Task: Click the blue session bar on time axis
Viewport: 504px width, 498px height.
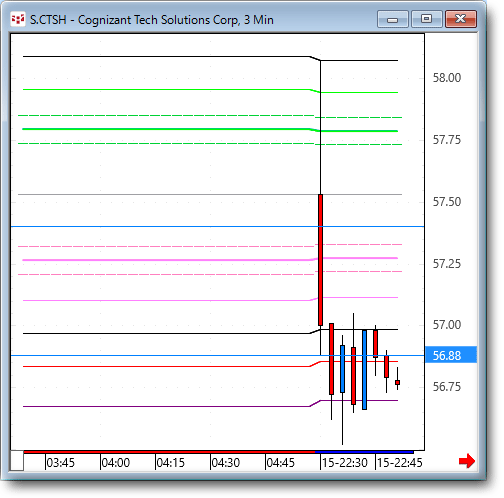Action: click(364, 452)
